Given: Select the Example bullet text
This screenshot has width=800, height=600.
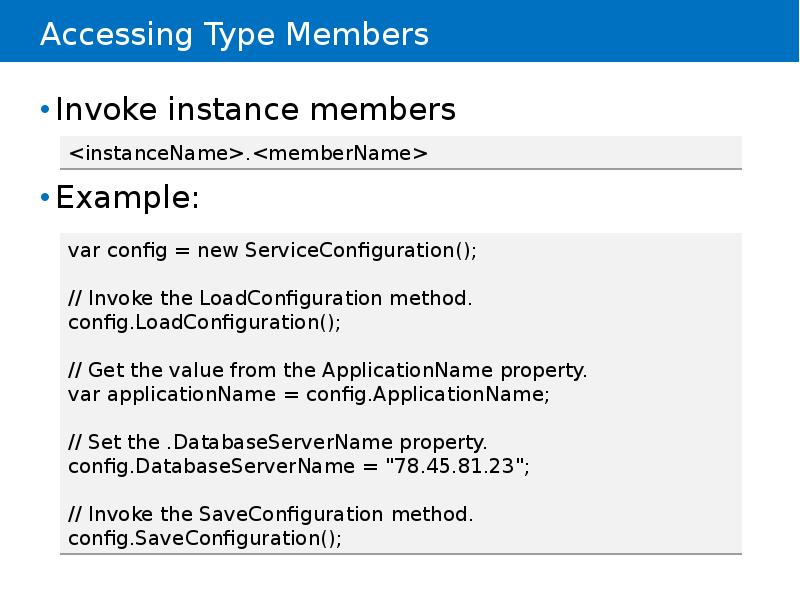Looking at the screenshot, I should (128, 197).
